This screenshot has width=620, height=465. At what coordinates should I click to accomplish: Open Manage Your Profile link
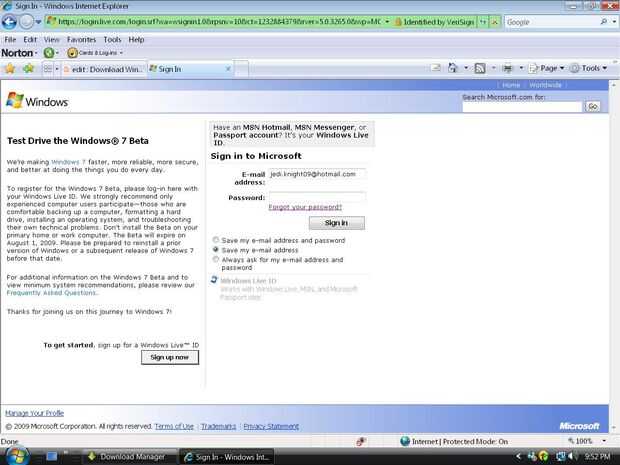point(34,413)
